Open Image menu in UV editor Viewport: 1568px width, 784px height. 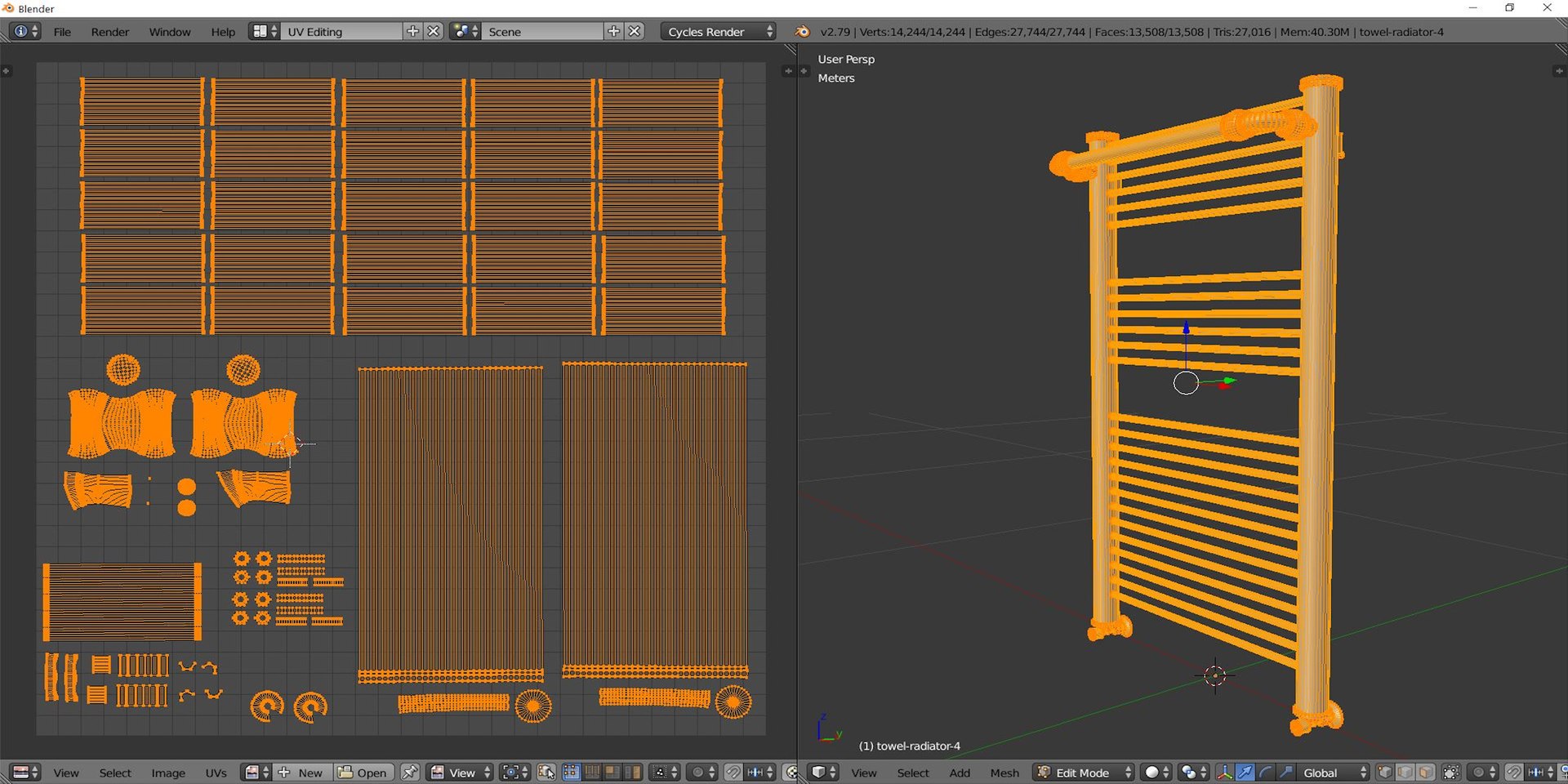pos(168,773)
